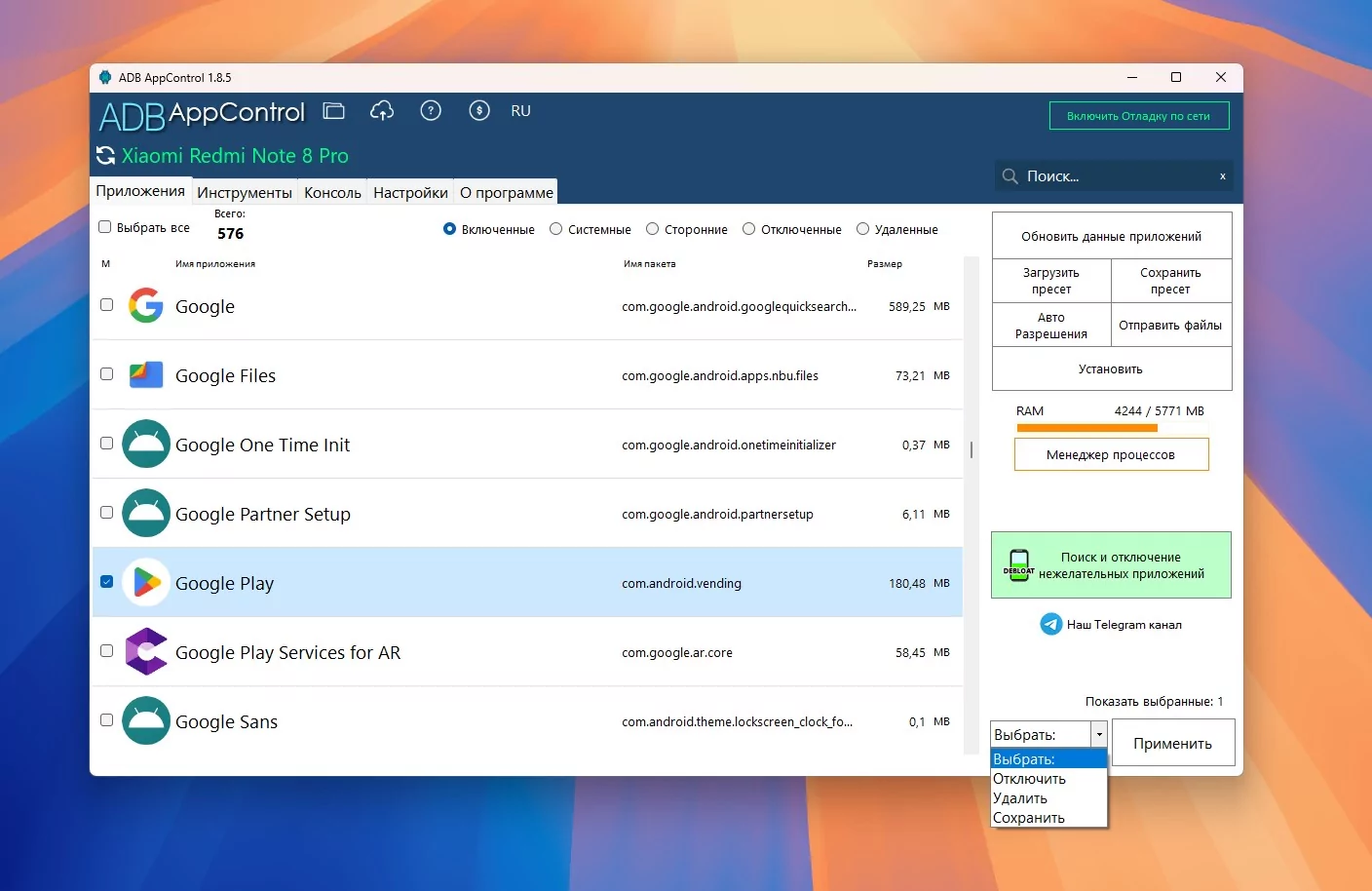Open the help question mark icon
This screenshot has width=1372, height=891.
tap(431, 111)
